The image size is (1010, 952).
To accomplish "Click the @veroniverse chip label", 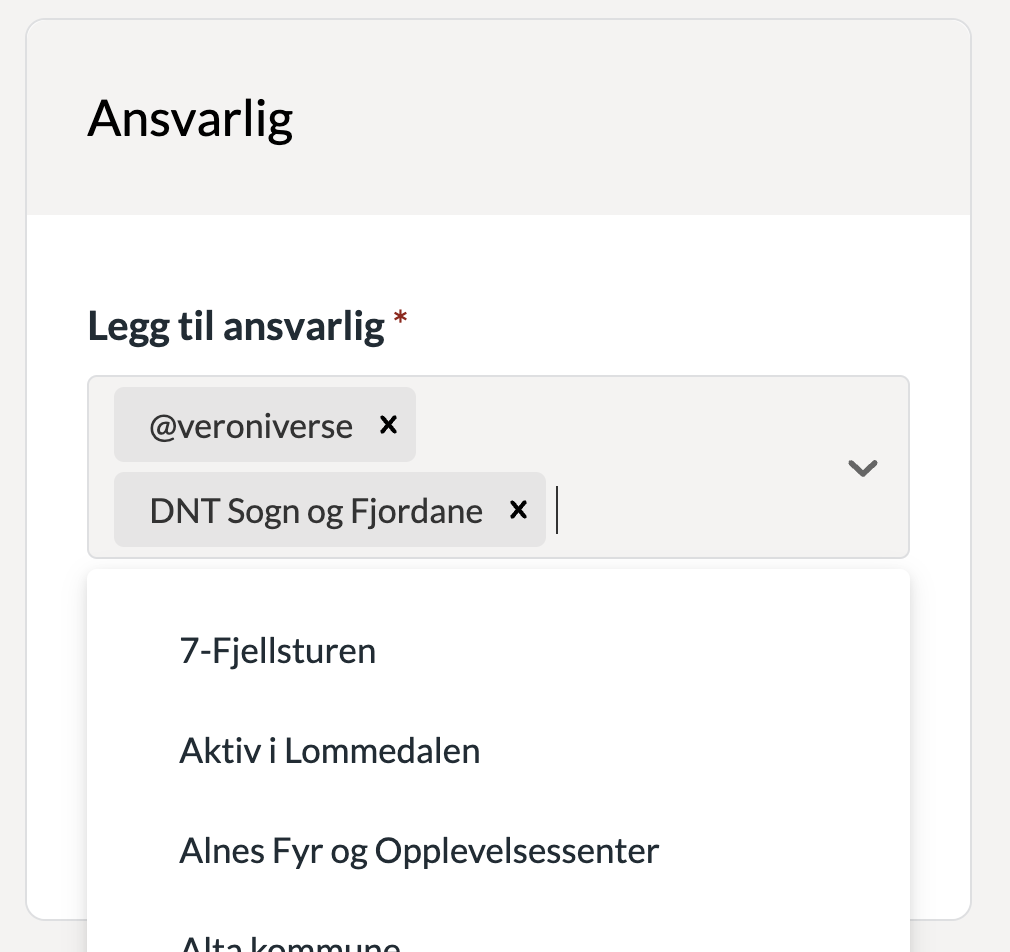I will click(x=251, y=426).
